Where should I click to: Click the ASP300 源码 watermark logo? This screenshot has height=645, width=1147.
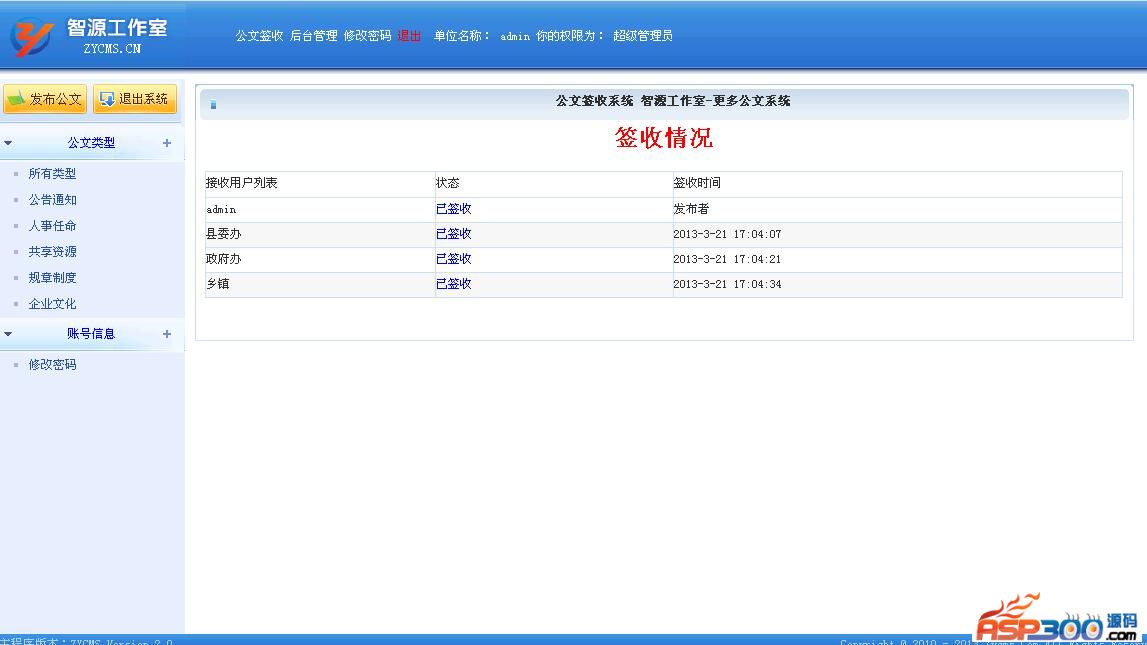click(x=1057, y=619)
